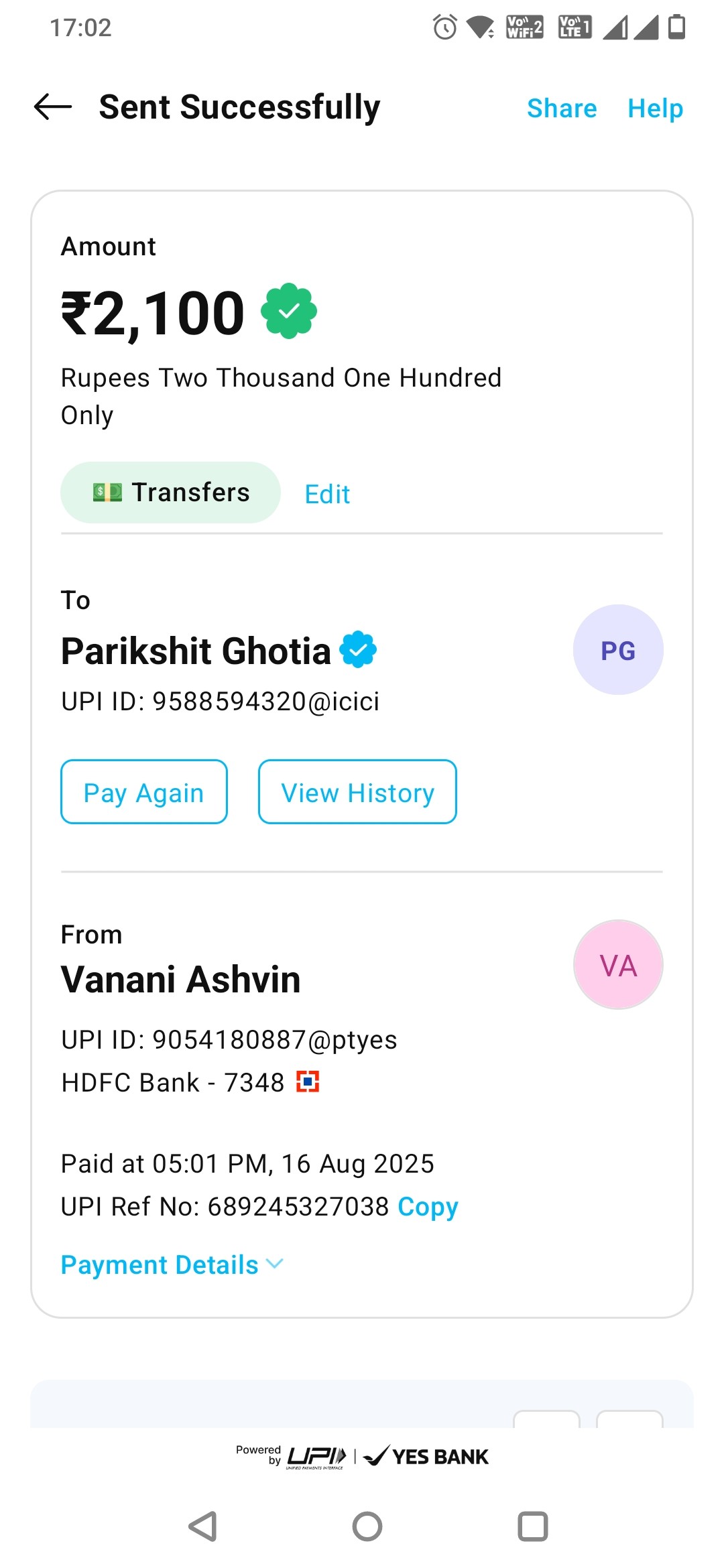Image resolution: width=724 pixels, height=1568 pixels.
Task: Expand the Payment Details section
Action: click(x=172, y=1264)
